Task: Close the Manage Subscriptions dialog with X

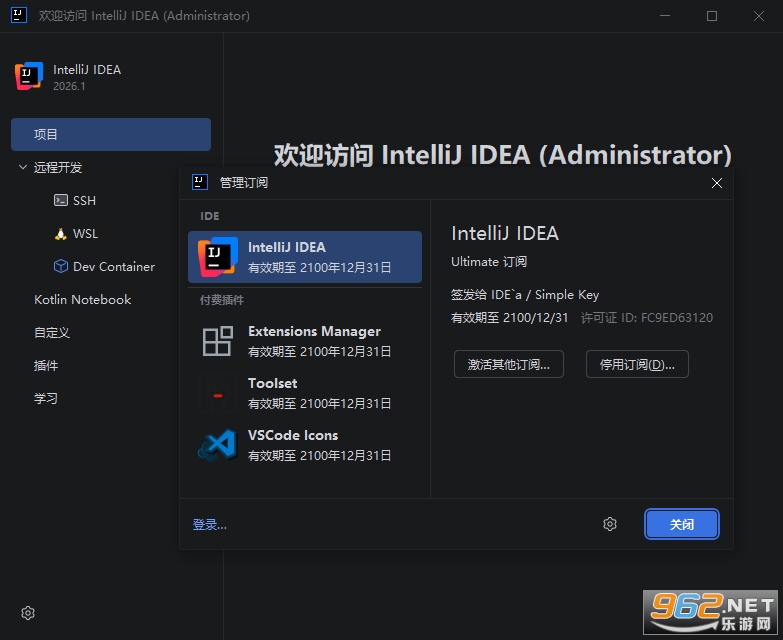Action: (x=717, y=183)
